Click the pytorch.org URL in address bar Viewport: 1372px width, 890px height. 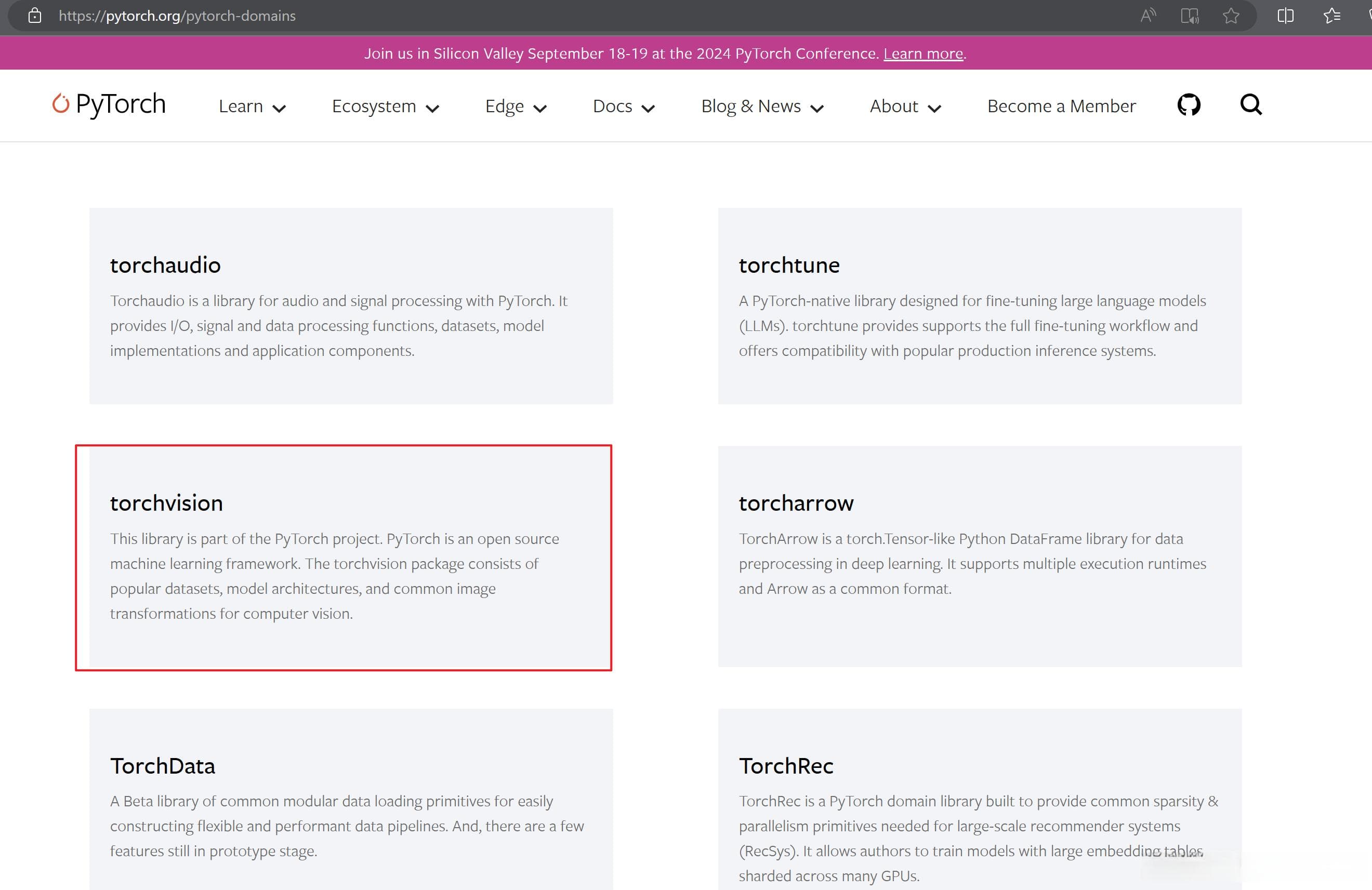(x=177, y=16)
